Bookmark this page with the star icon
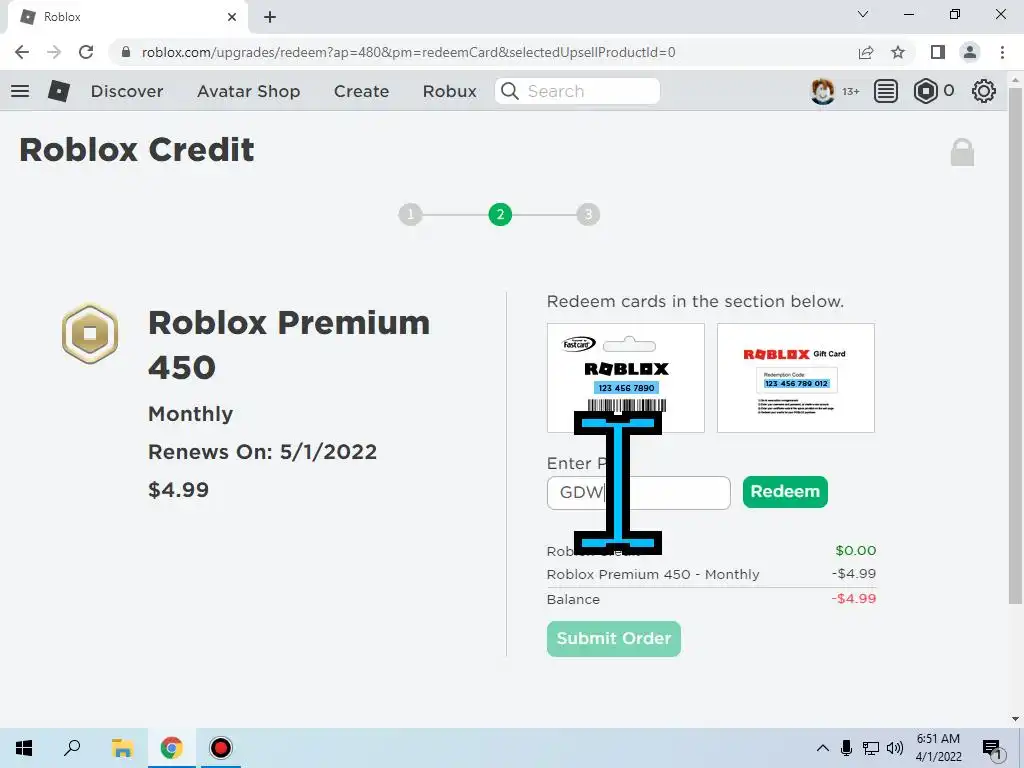 [x=898, y=52]
